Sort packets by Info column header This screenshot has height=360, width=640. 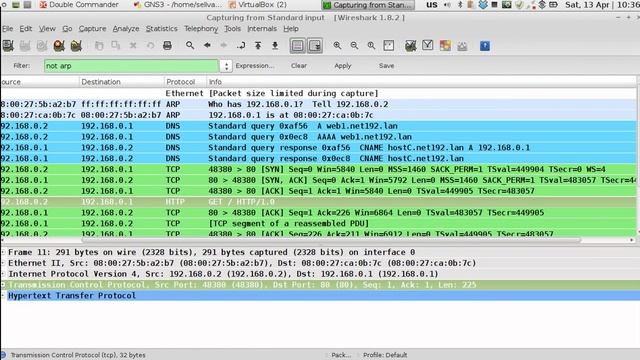pos(421,82)
